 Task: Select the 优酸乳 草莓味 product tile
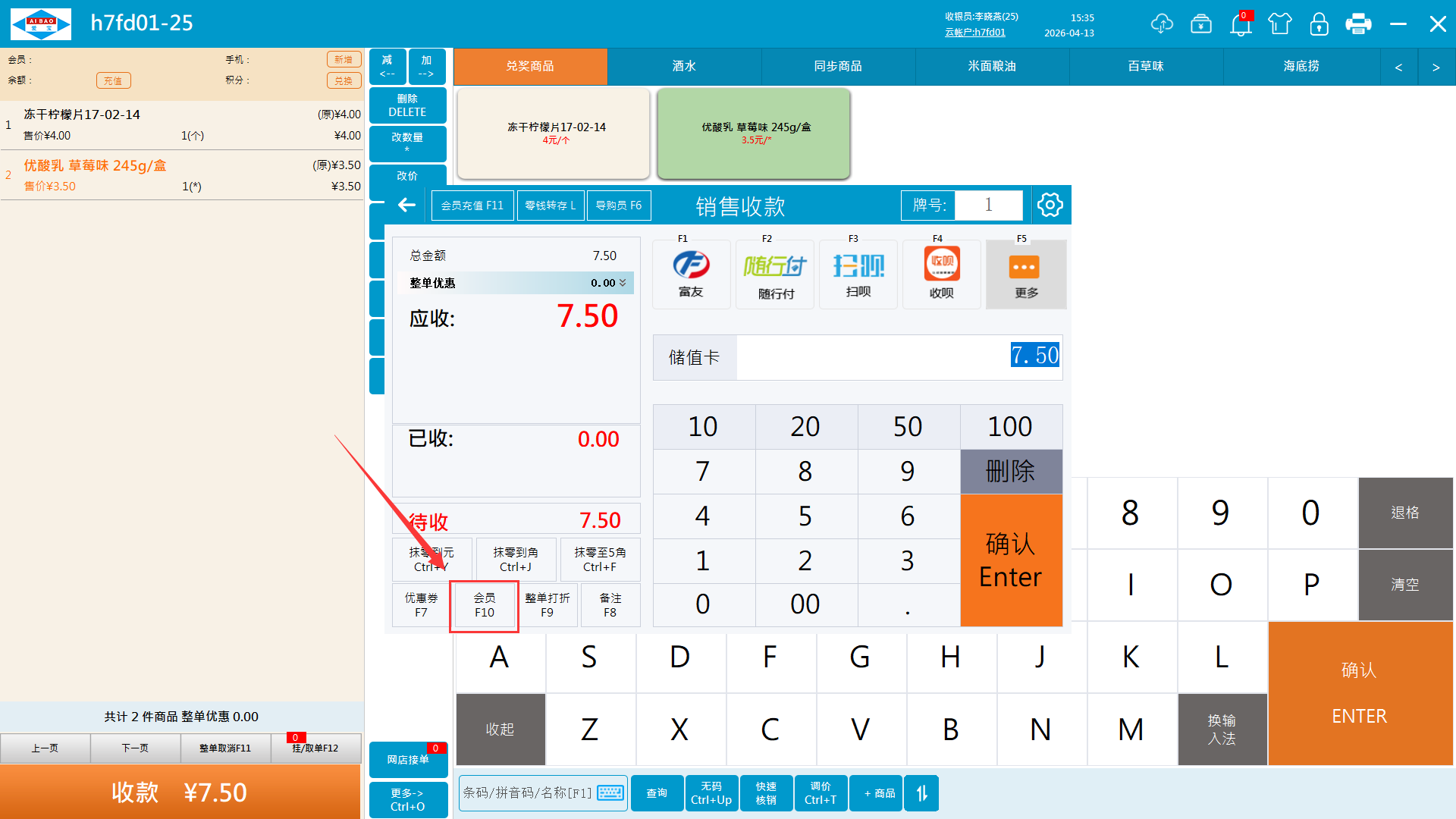coord(754,133)
